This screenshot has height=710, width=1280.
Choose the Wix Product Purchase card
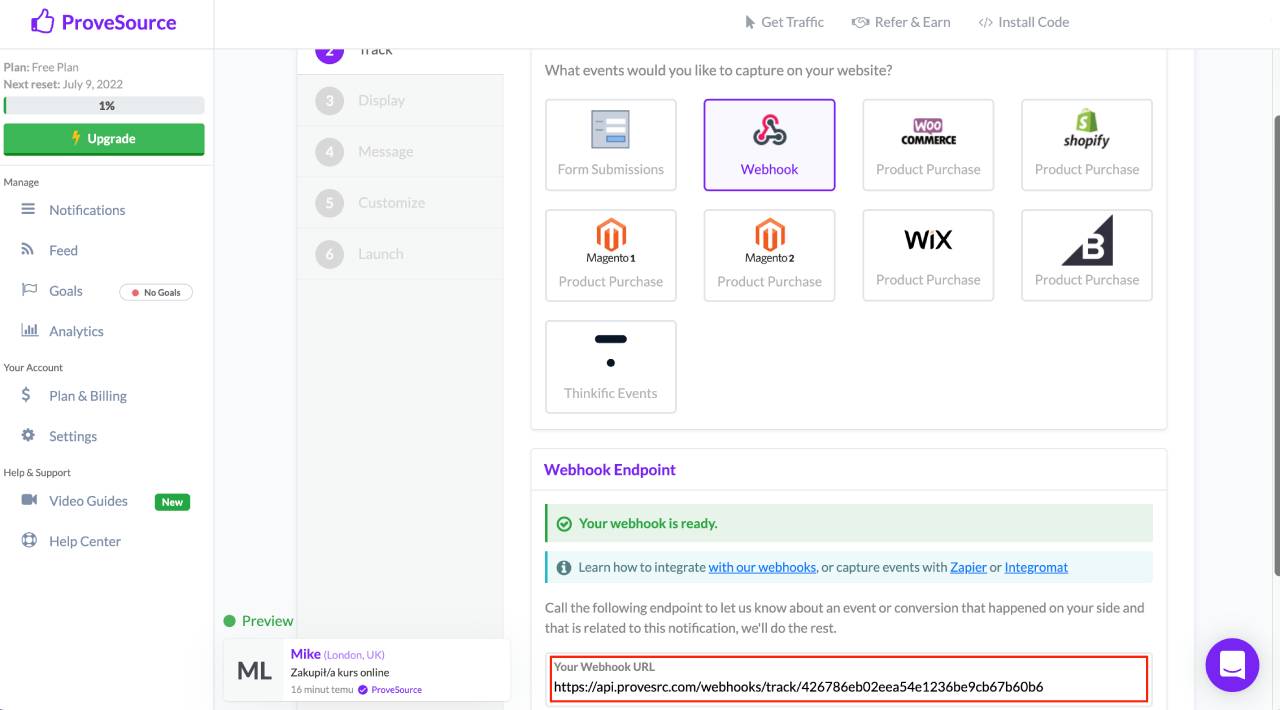[x=928, y=255]
